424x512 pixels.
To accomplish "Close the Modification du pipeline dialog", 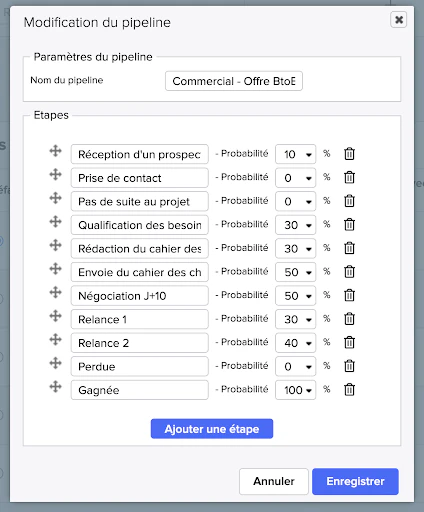I will click(399, 20).
